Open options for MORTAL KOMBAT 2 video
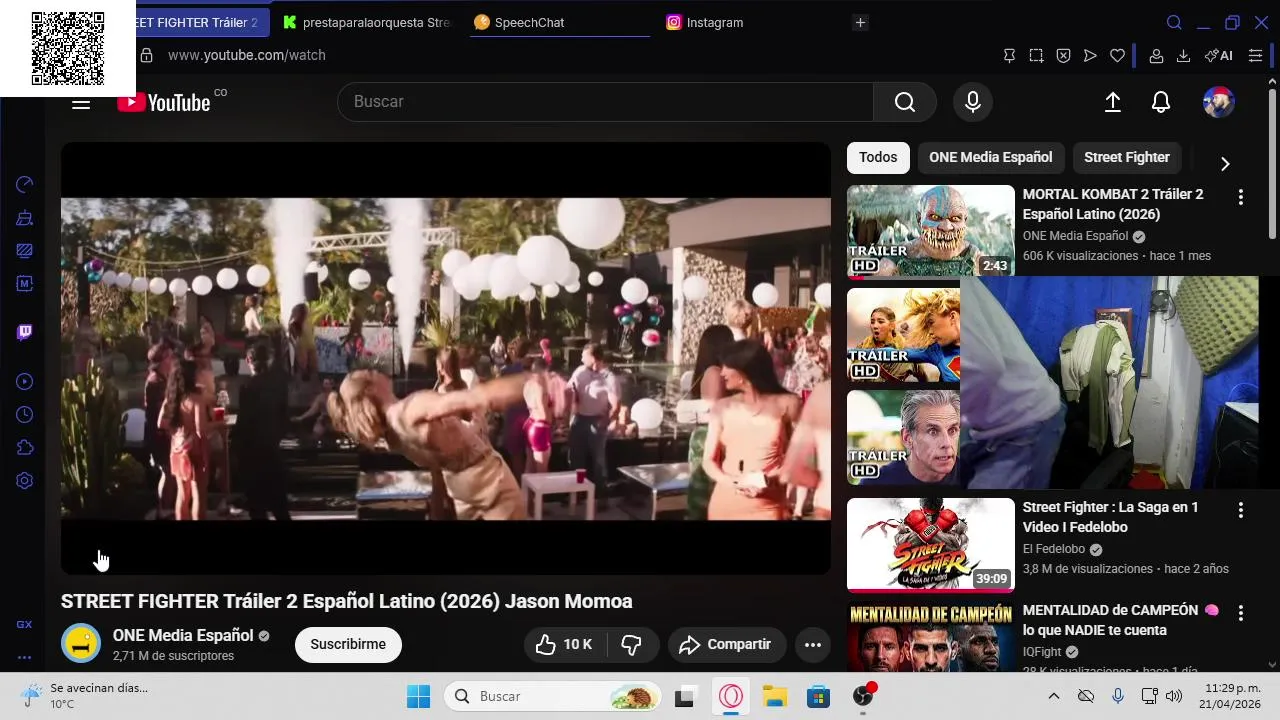 click(1241, 198)
